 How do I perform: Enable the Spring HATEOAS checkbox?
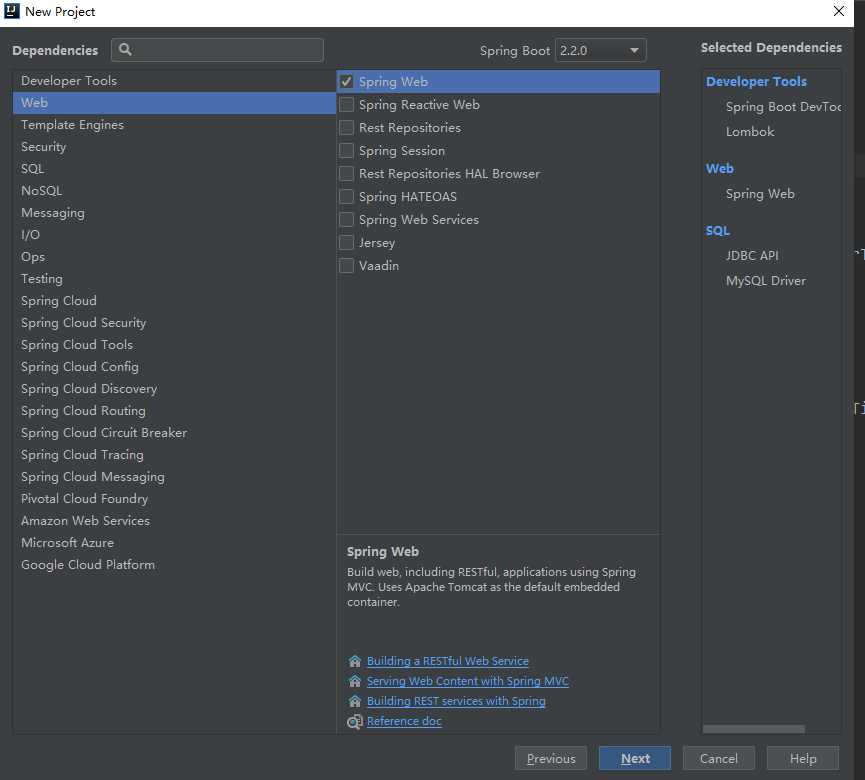click(x=346, y=196)
